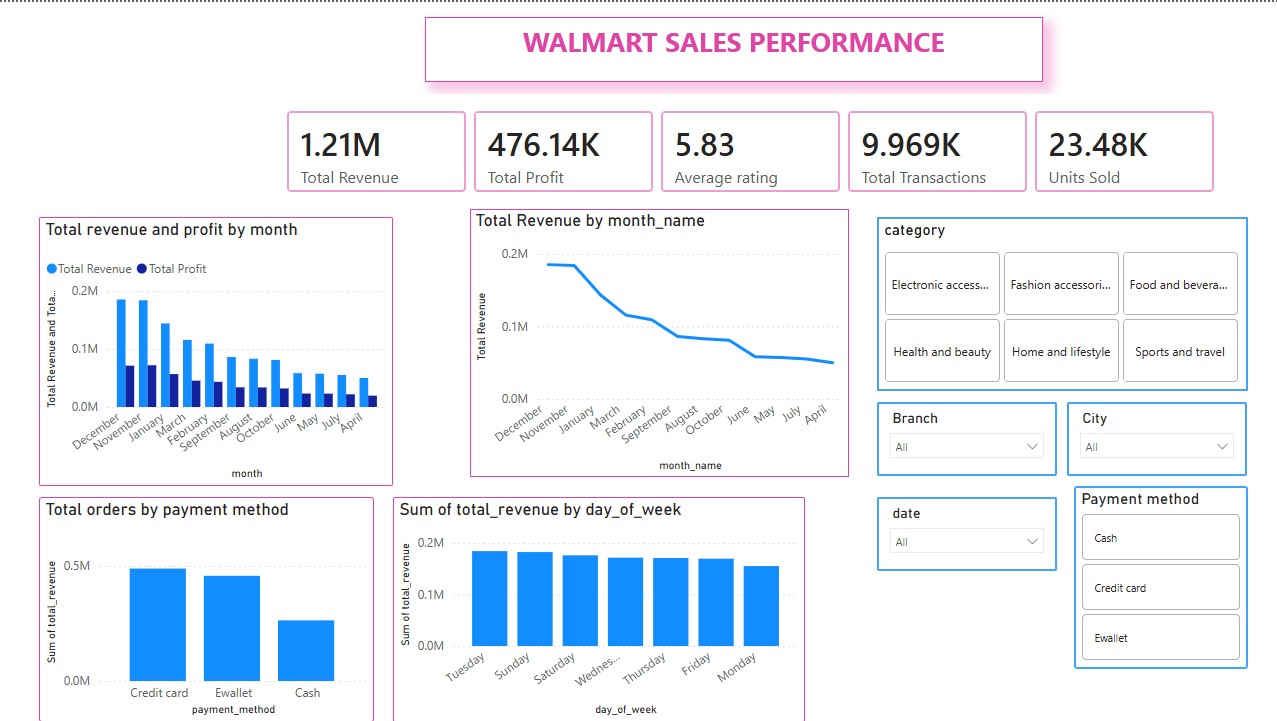Select the Electronic accessories category tile
Screen dimensions: 1277x721
pyautogui.click(x=942, y=284)
